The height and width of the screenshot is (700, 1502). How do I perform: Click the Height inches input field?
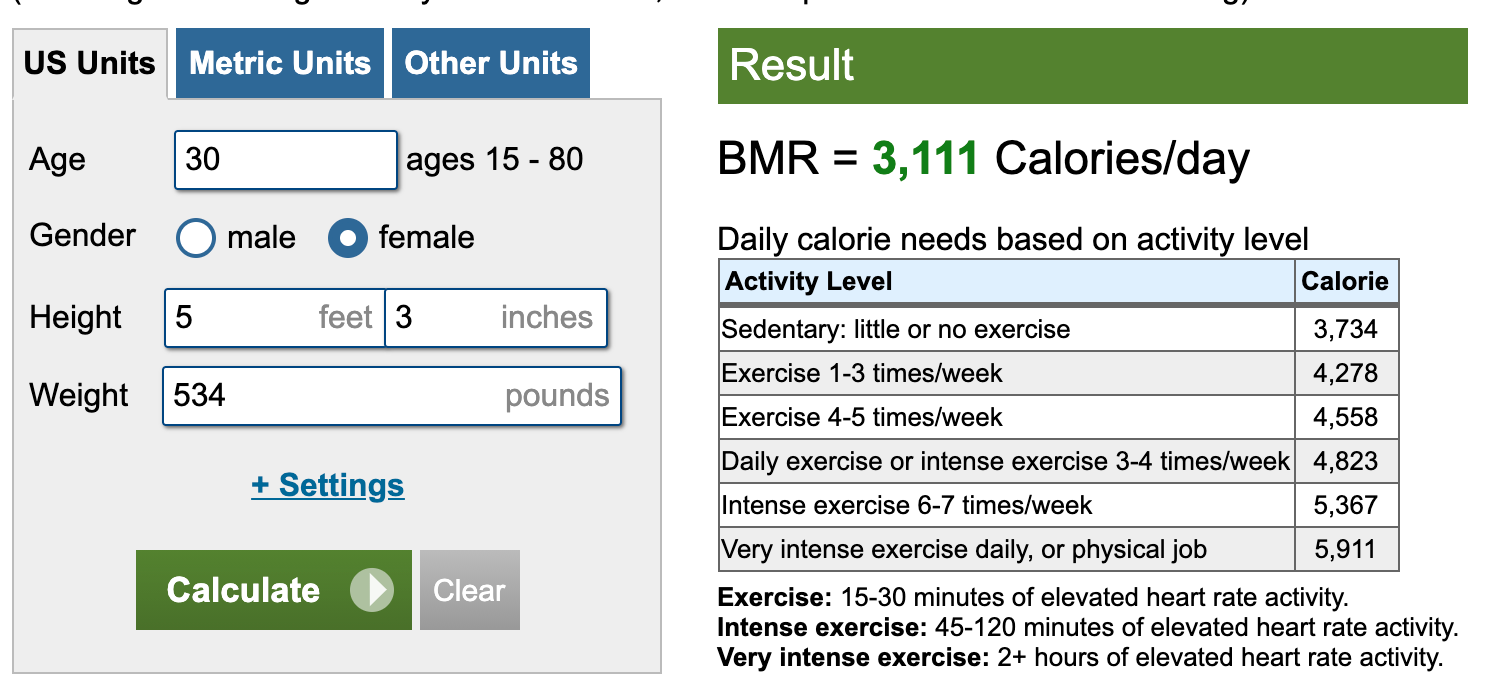point(496,318)
